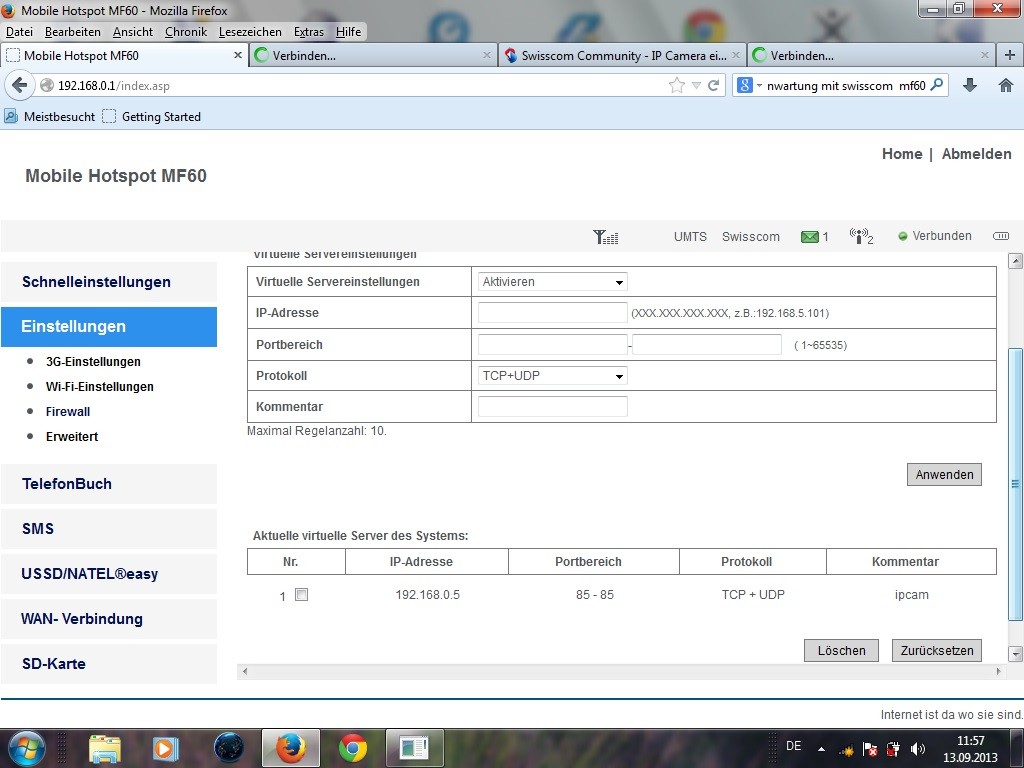Click the Abmelden link
This screenshot has height=768, width=1024.
point(976,154)
